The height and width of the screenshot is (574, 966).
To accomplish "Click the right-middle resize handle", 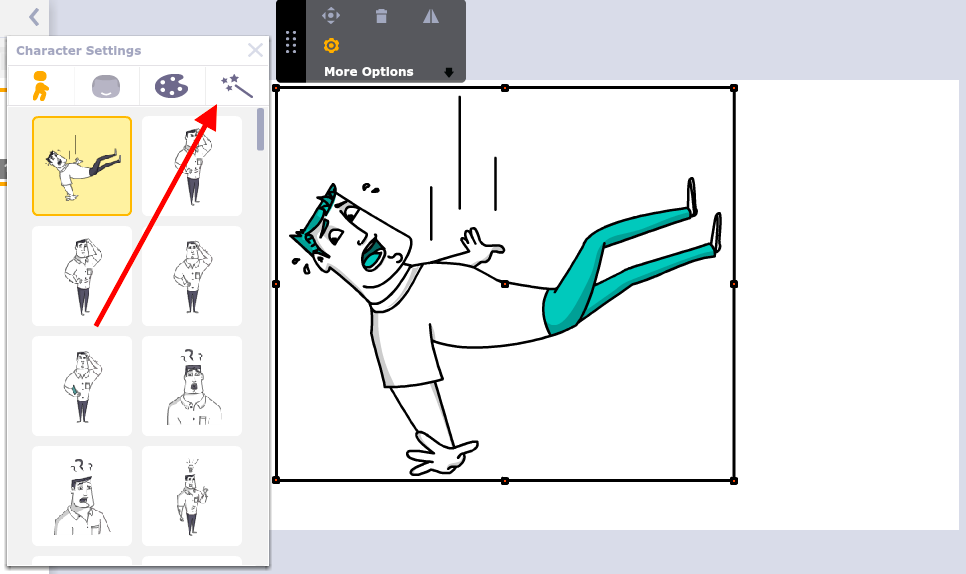I will click(x=734, y=284).
